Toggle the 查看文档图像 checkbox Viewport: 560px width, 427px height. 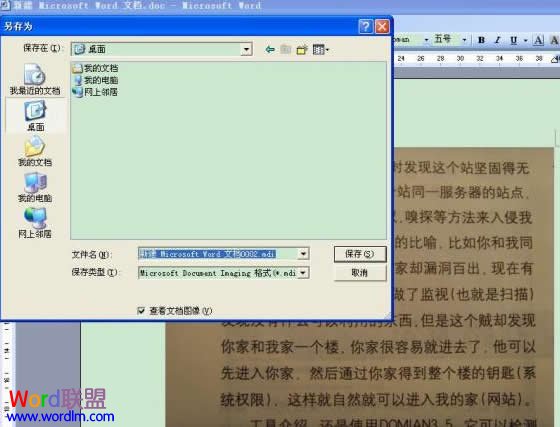click(141, 311)
